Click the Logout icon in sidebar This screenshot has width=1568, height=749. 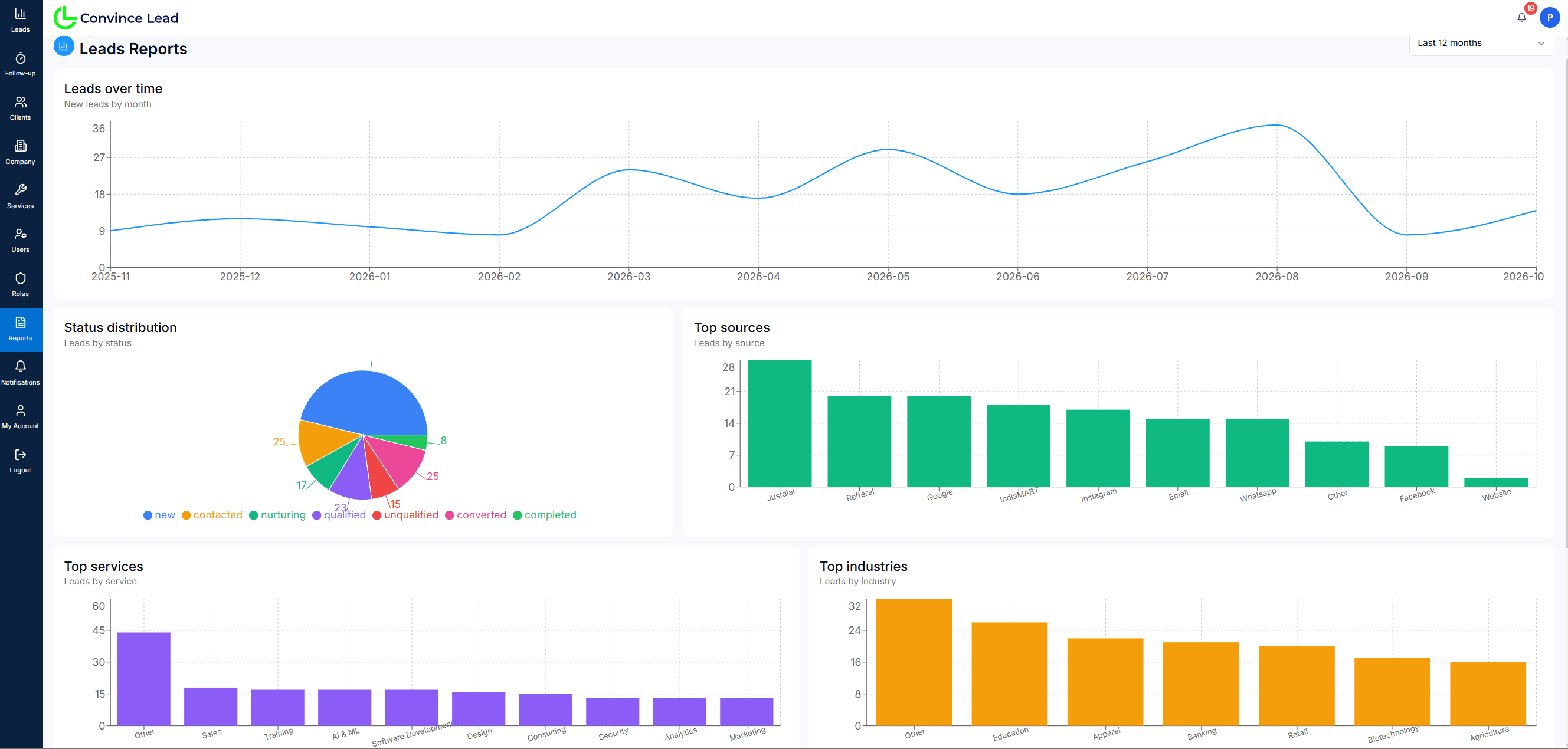tap(20, 455)
